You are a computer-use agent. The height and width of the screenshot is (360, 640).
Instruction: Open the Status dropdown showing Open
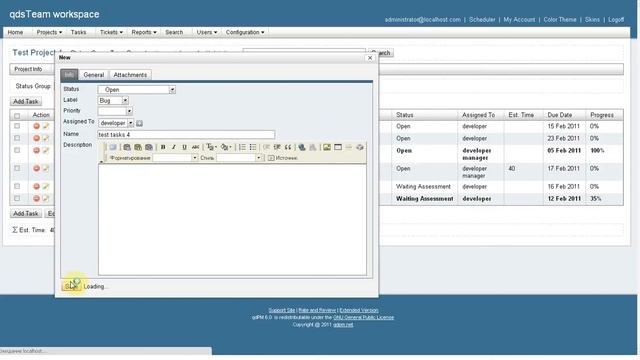pyautogui.click(x=137, y=89)
